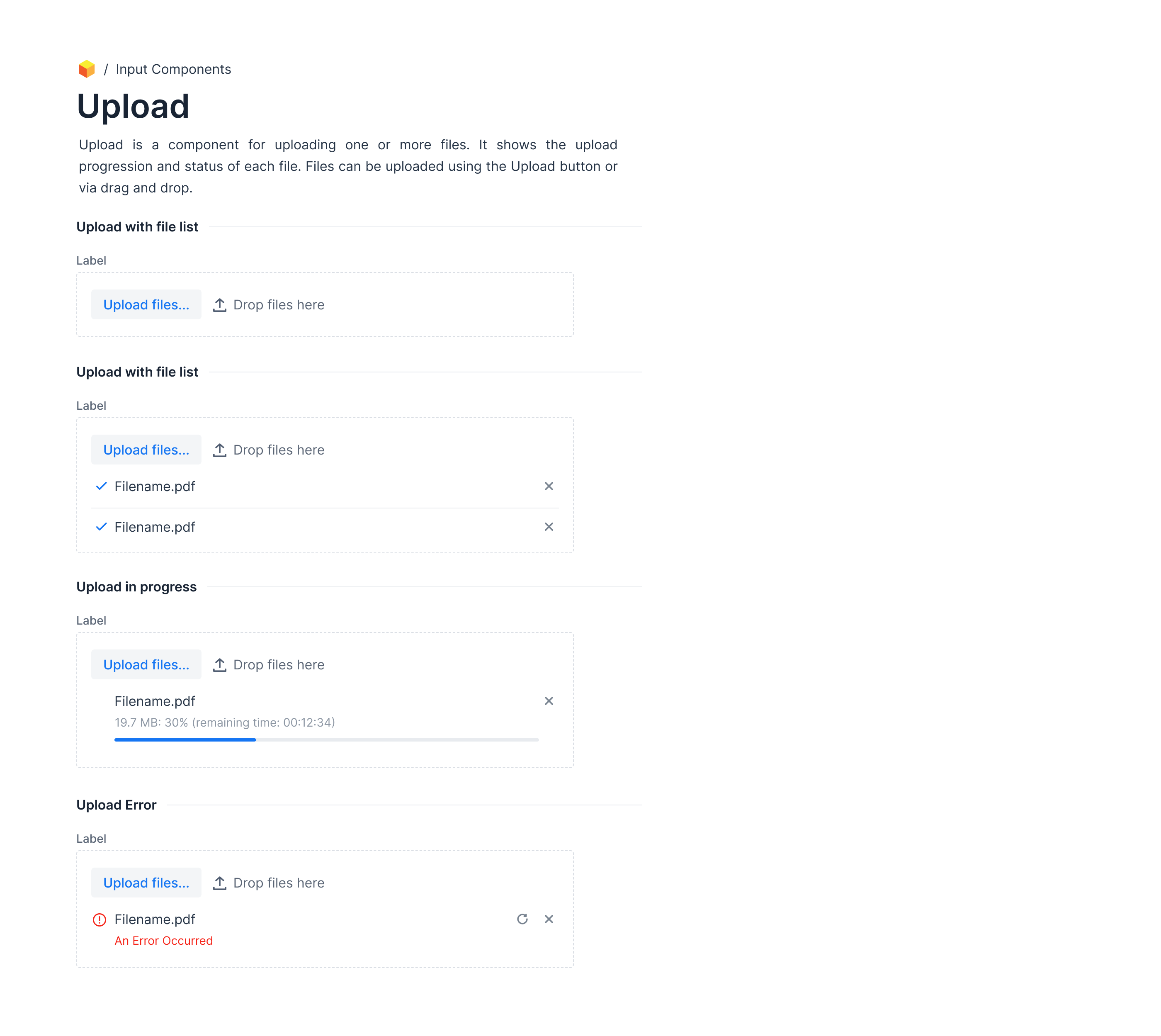Remove the second uploaded Filename.pdf
The width and height of the screenshot is (1161, 1036).
549,527
